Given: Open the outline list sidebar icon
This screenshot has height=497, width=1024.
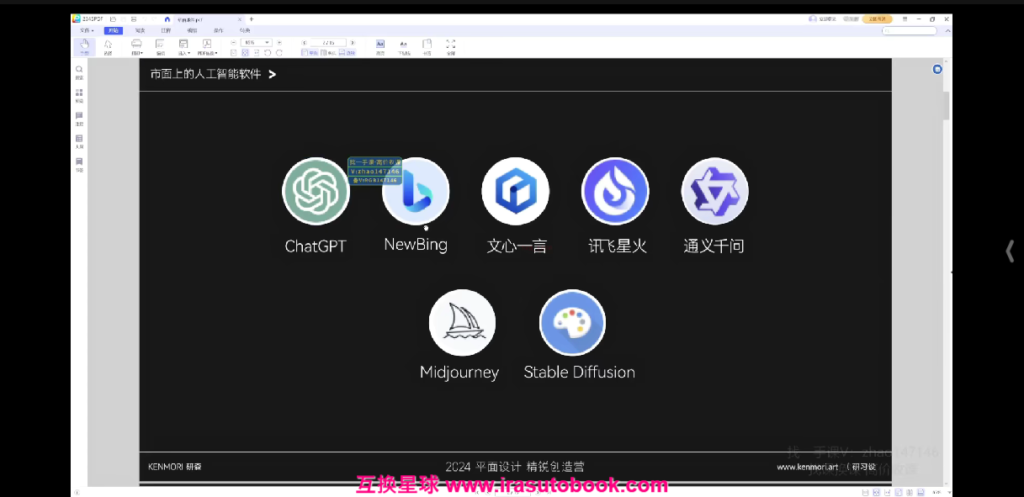Looking at the screenshot, I should pos(79,138).
